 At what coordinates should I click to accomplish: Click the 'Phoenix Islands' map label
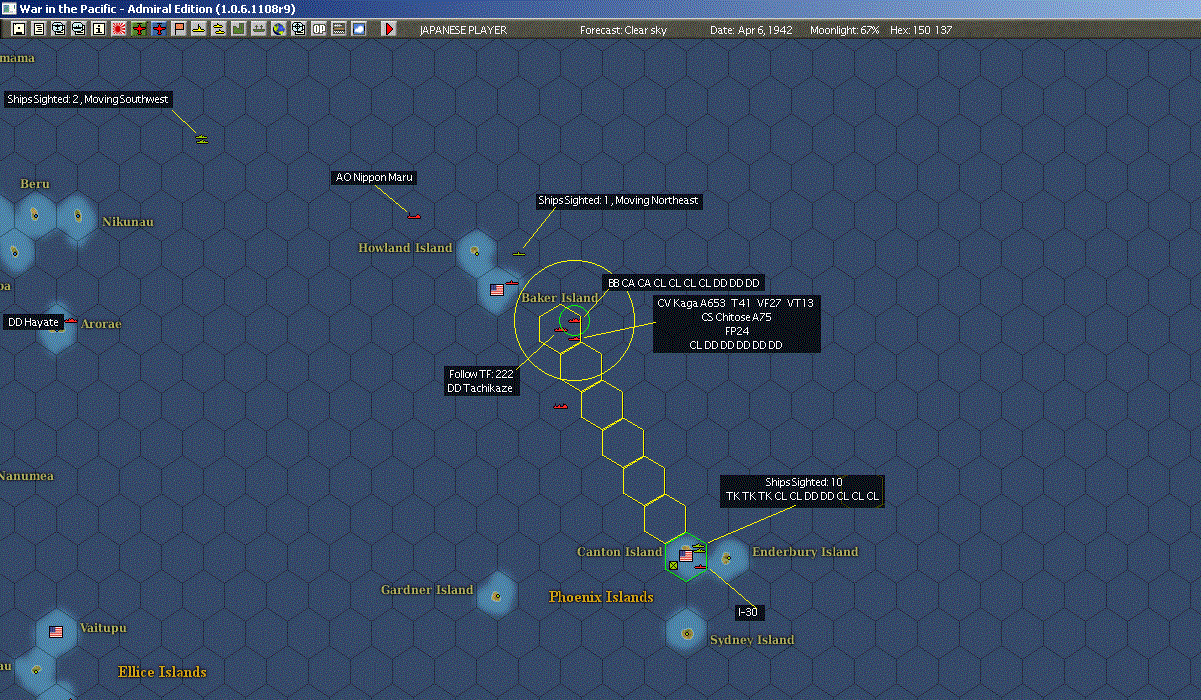tap(601, 597)
